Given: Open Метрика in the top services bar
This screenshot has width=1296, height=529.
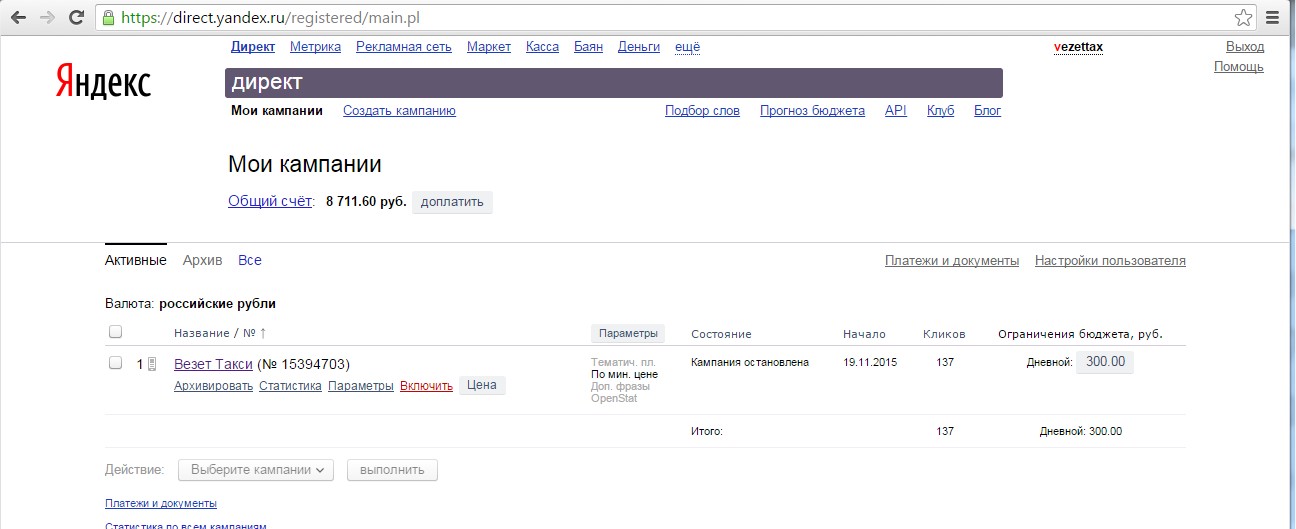Looking at the screenshot, I should 315,47.
